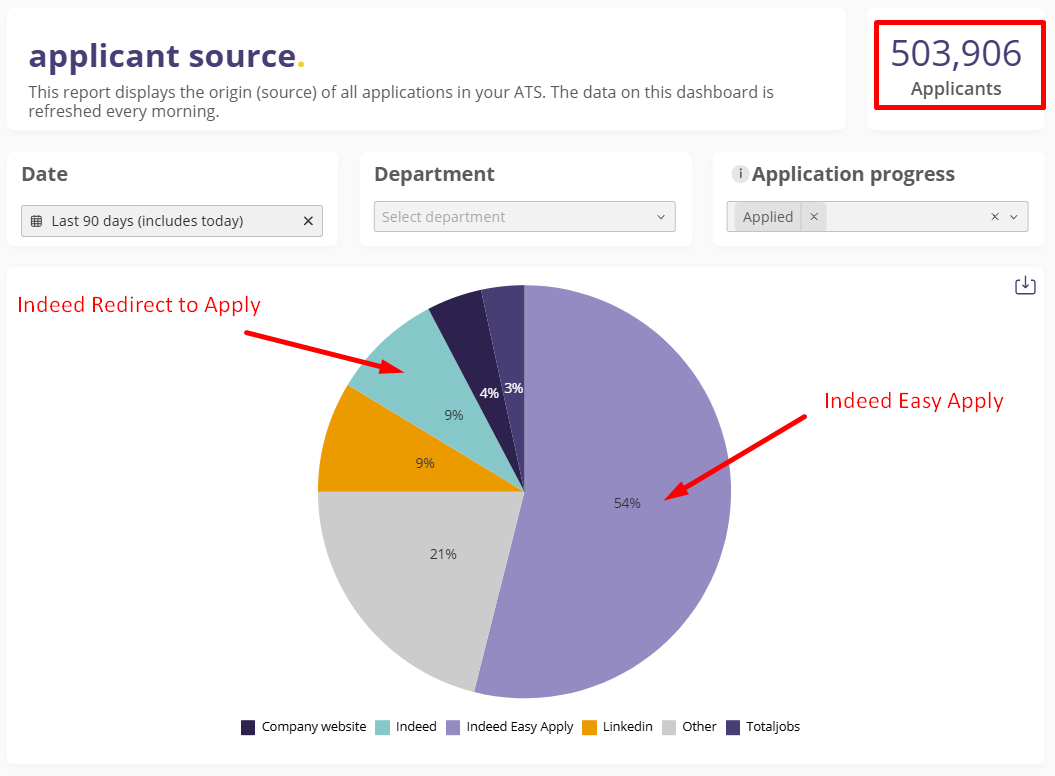Open the Last 90 days date picker

pyautogui.click(x=172, y=221)
